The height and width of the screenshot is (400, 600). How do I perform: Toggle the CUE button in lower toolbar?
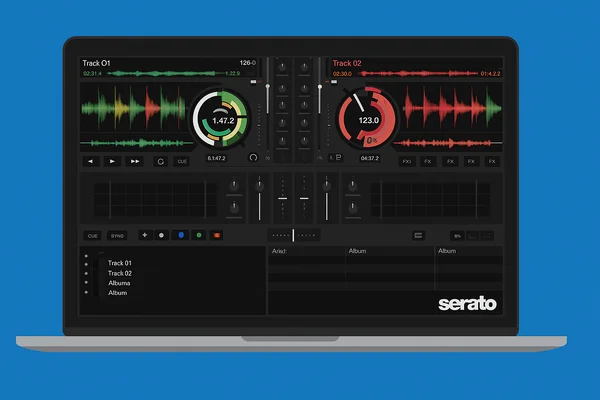92,236
